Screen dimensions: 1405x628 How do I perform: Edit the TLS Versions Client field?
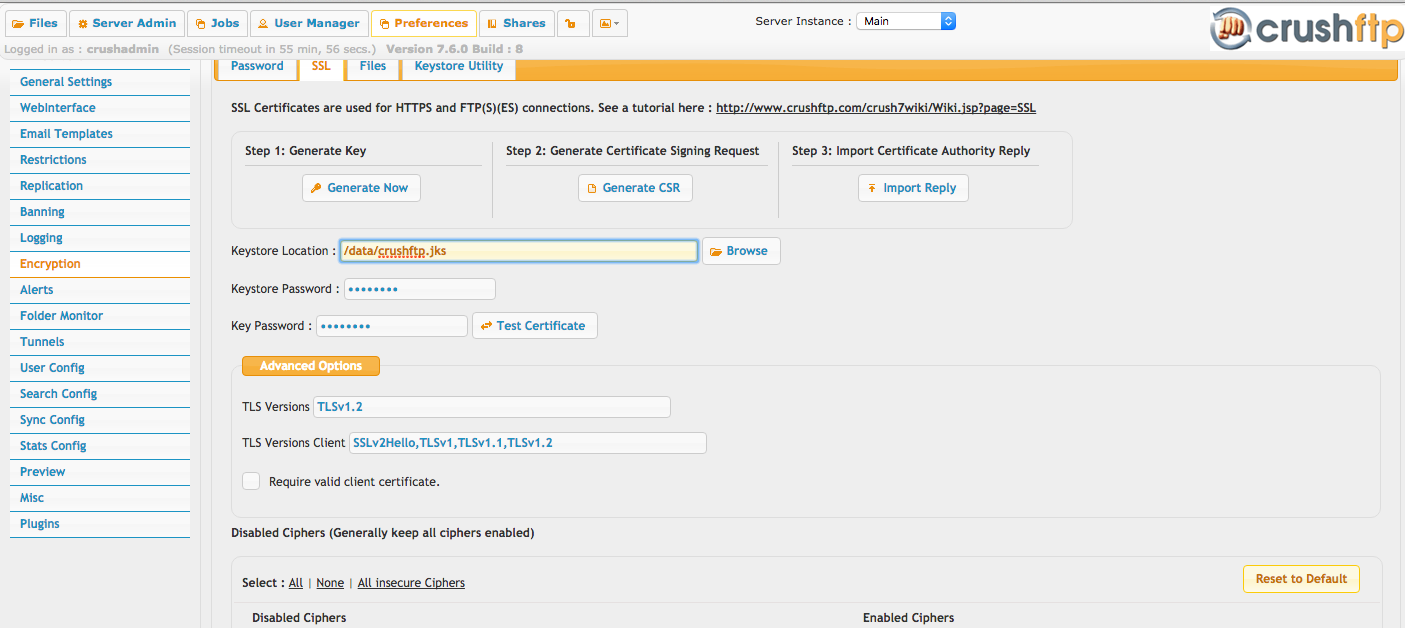coord(528,443)
